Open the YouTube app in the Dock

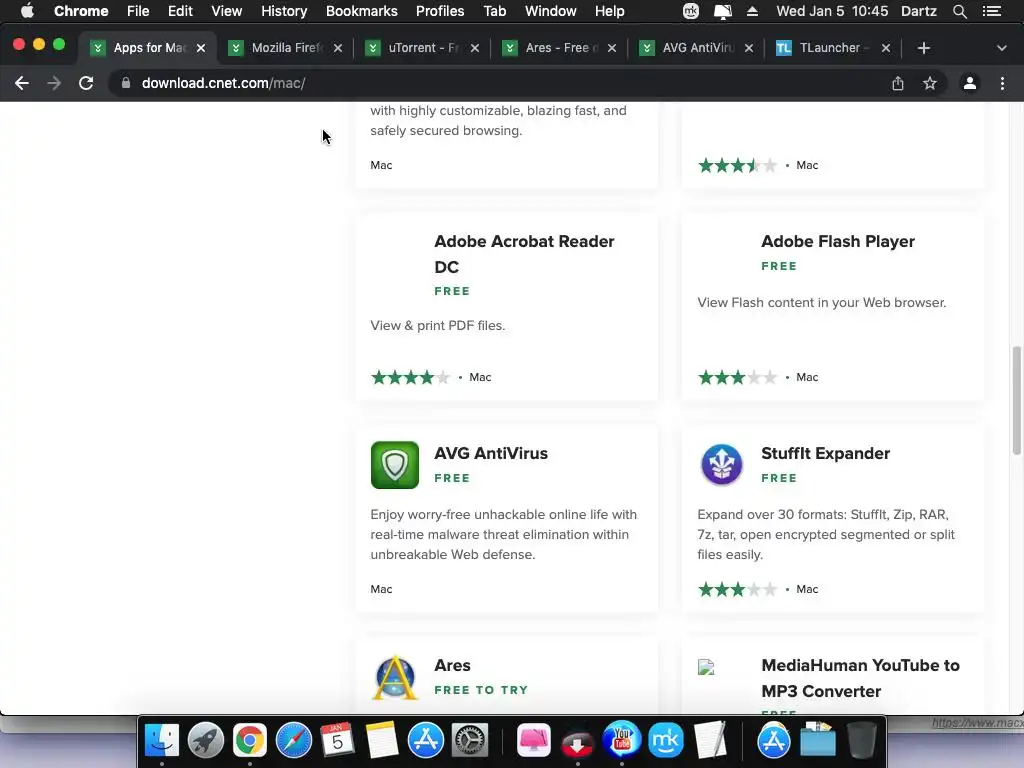point(622,739)
